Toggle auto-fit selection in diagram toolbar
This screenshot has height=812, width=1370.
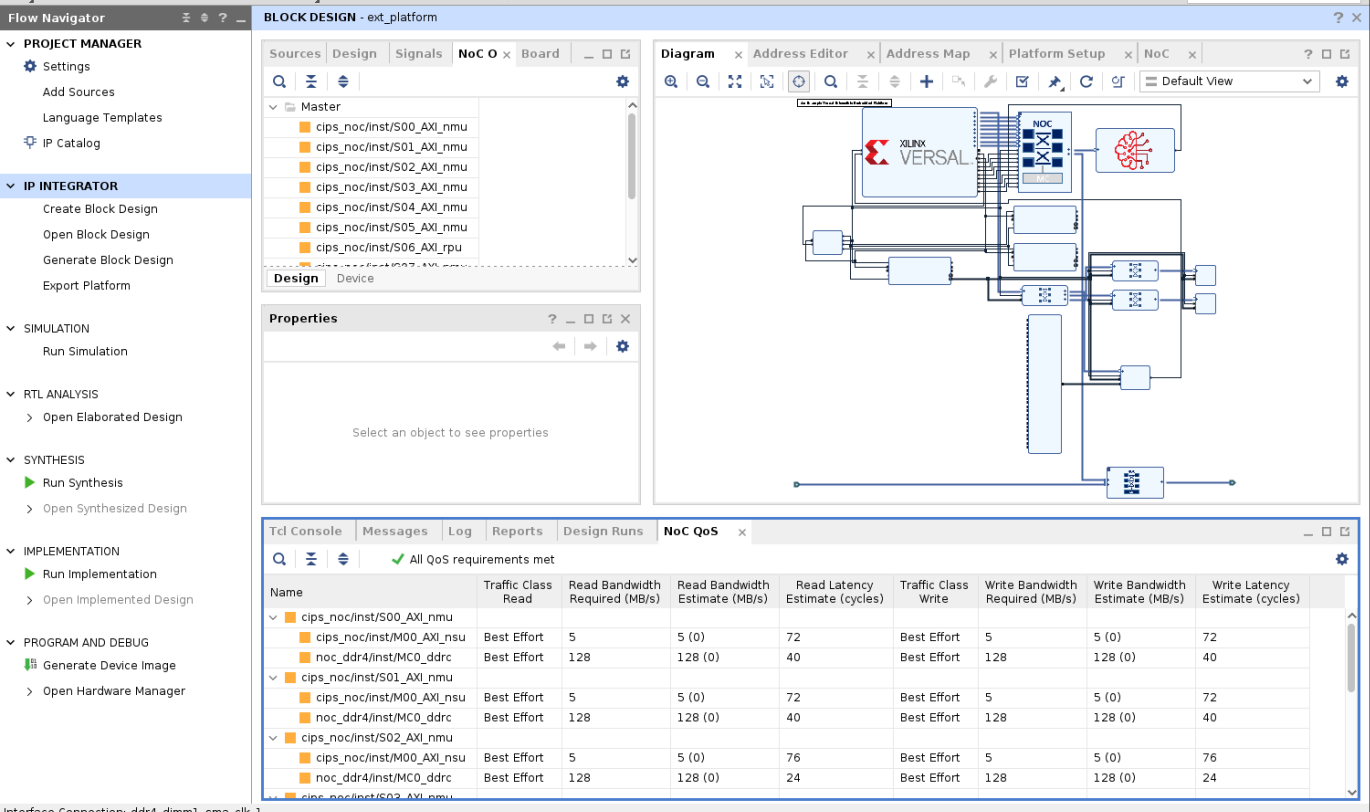point(799,82)
